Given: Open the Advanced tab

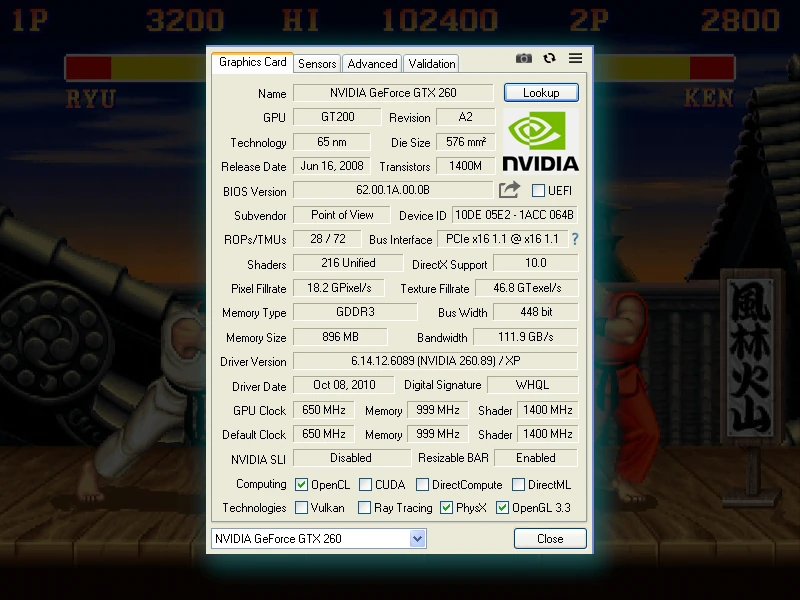Looking at the screenshot, I should coord(372,64).
